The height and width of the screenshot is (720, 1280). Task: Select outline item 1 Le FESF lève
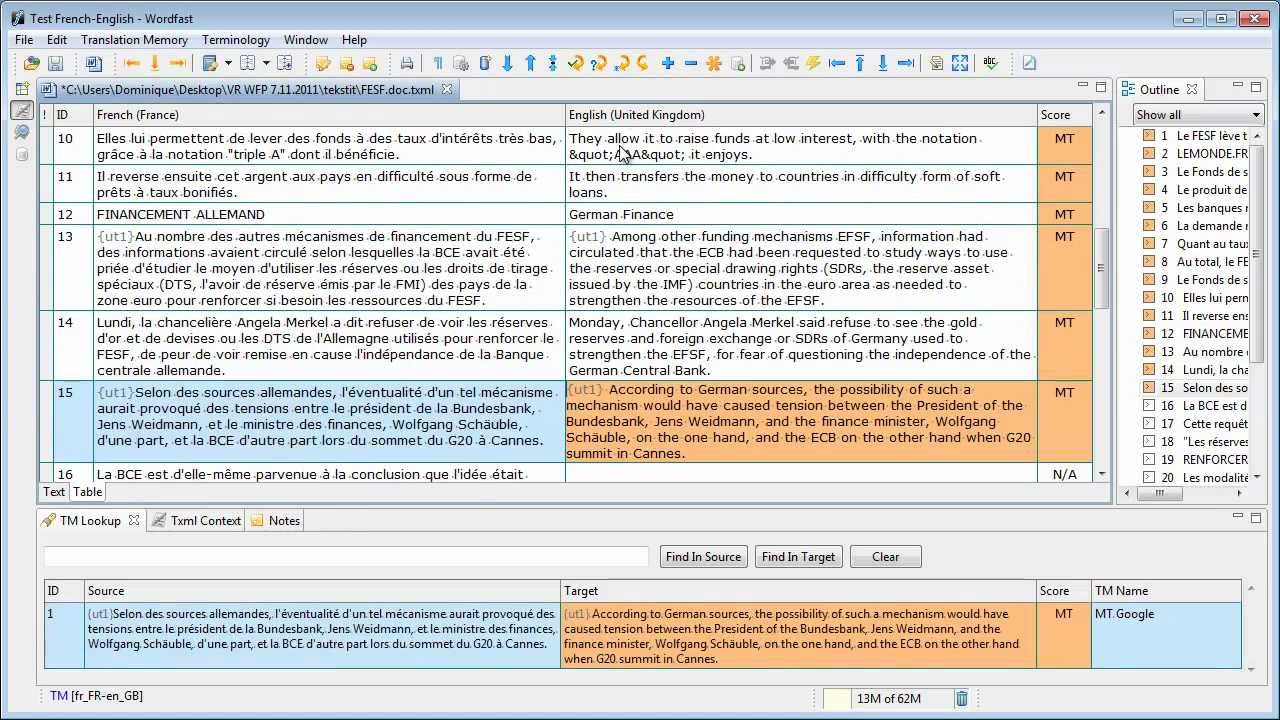[x=1195, y=135]
